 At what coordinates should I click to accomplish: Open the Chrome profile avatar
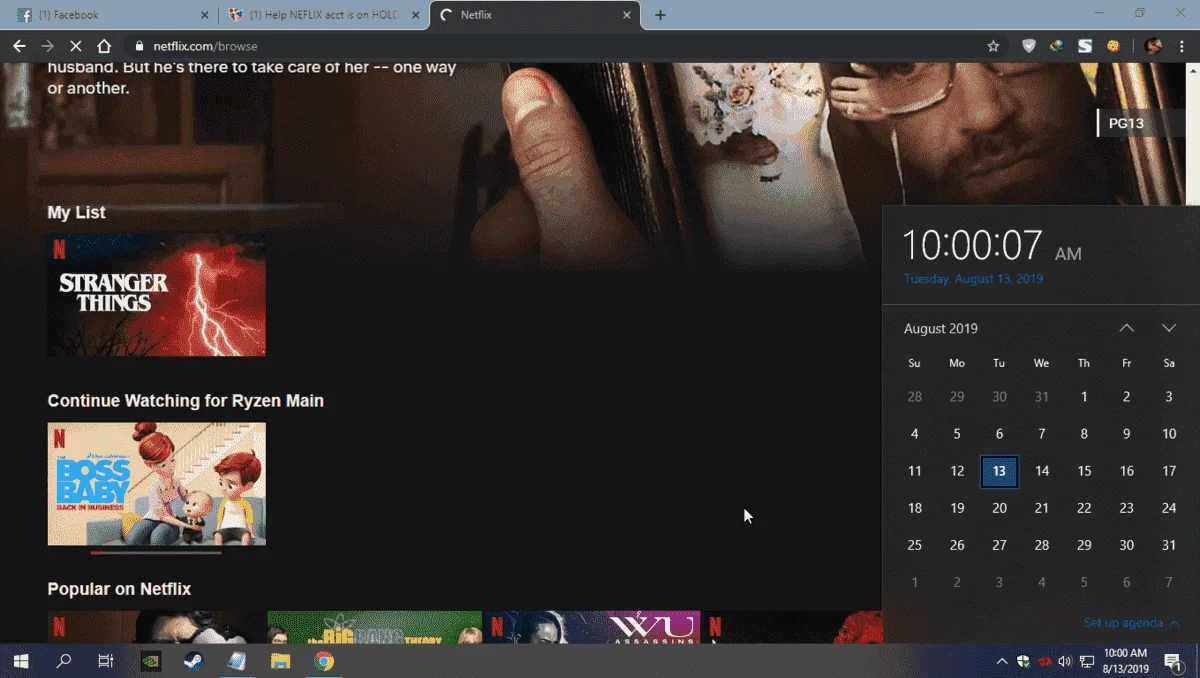pyautogui.click(x=1153, y=46)
